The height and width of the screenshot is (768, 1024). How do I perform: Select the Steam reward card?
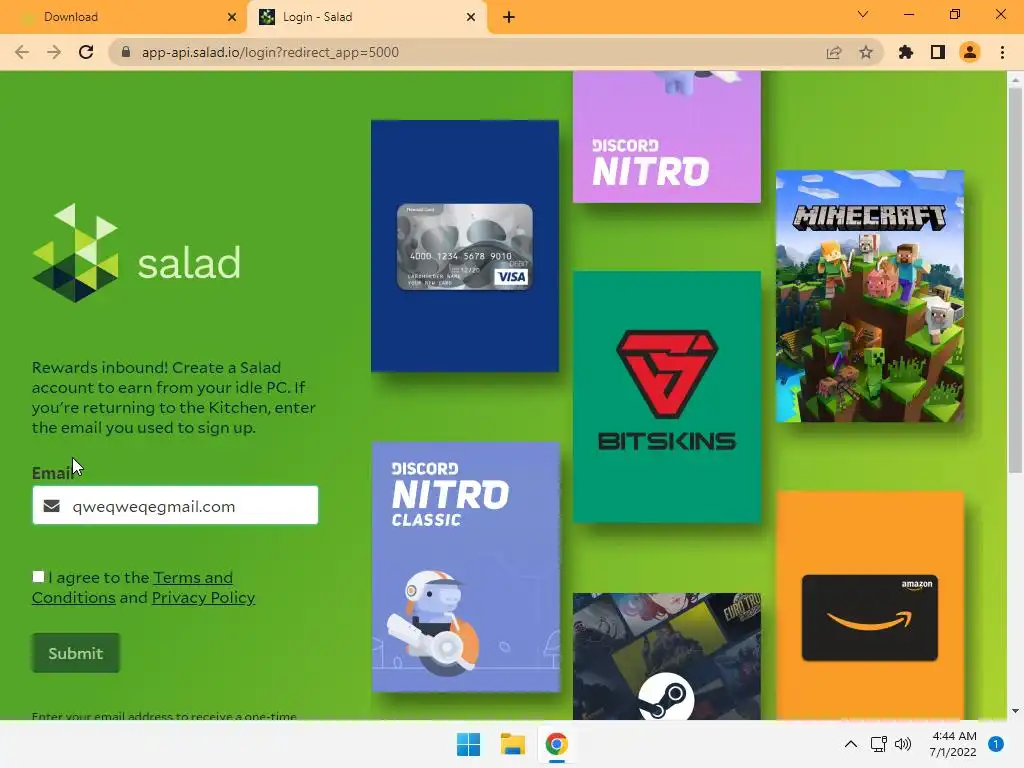click(x=667, y=656)
